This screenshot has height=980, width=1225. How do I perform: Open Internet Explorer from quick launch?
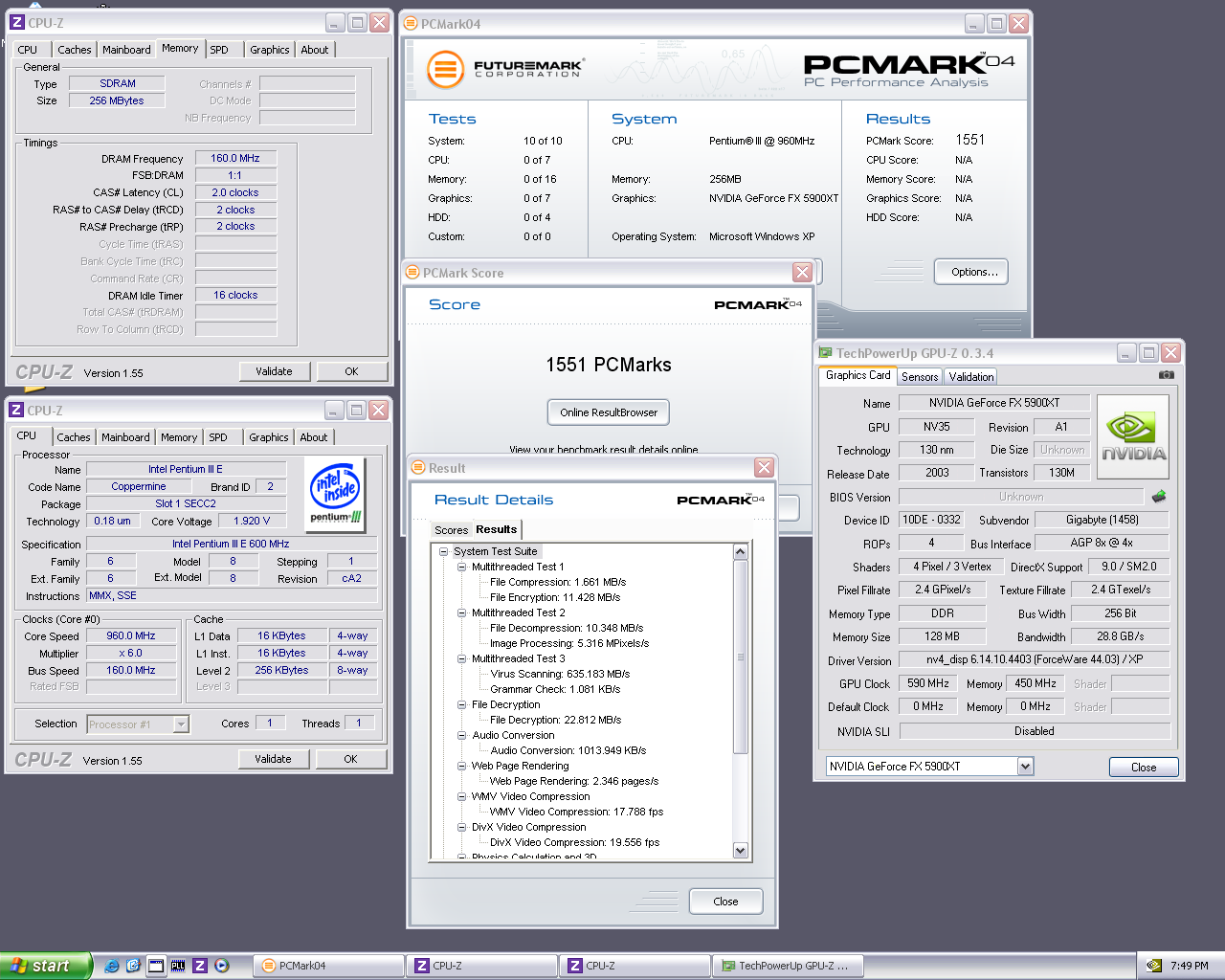tap(112, 966)
